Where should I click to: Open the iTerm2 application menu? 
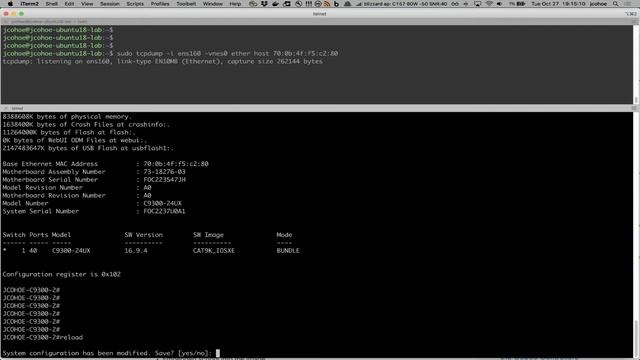click(x=29, y=4)
